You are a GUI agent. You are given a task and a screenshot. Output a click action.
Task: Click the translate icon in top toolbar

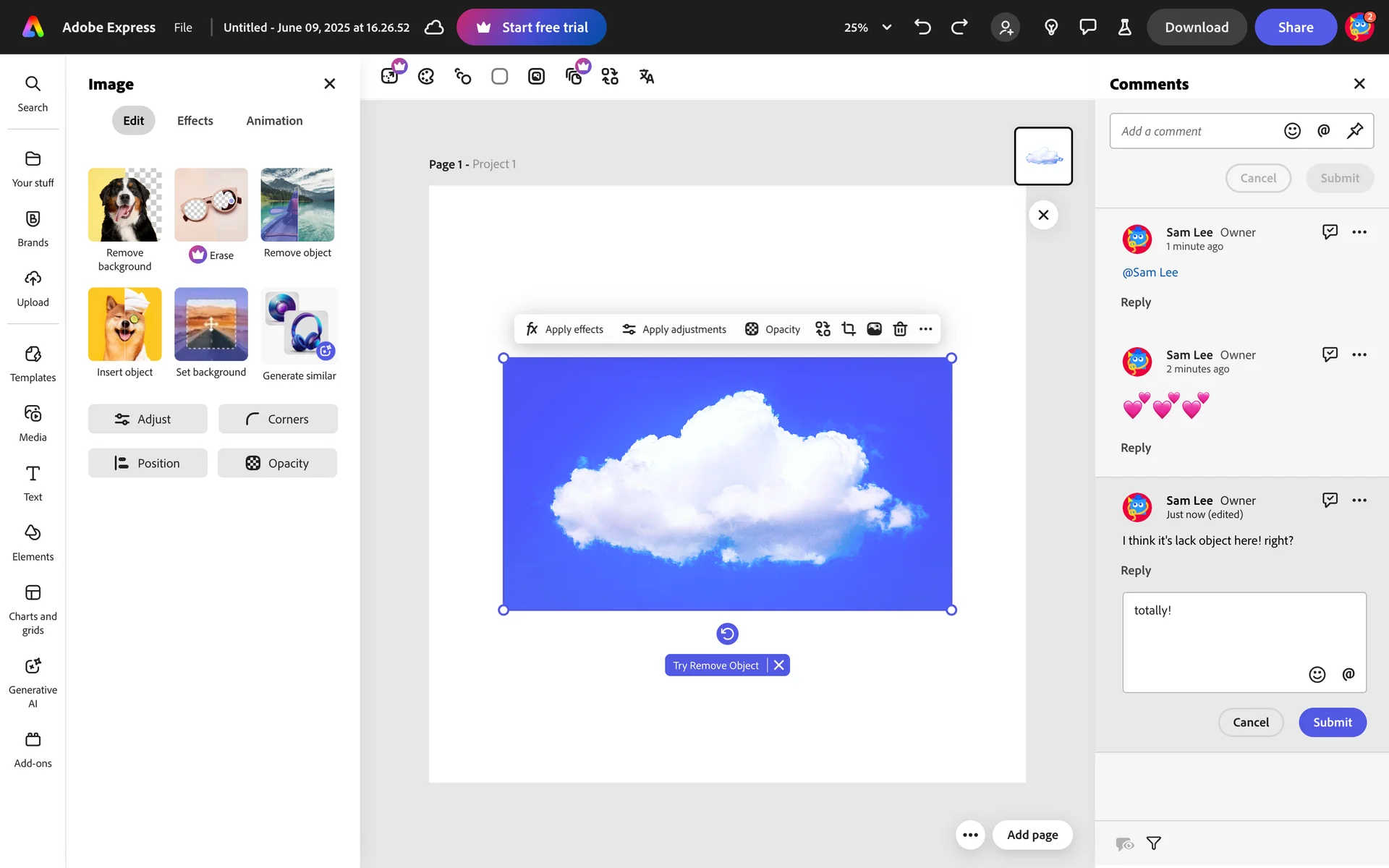647,77
